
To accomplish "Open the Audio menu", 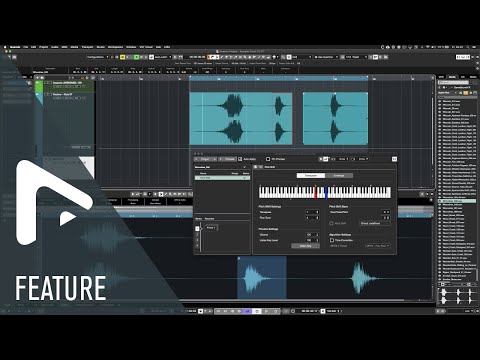I will coord(55,47).
